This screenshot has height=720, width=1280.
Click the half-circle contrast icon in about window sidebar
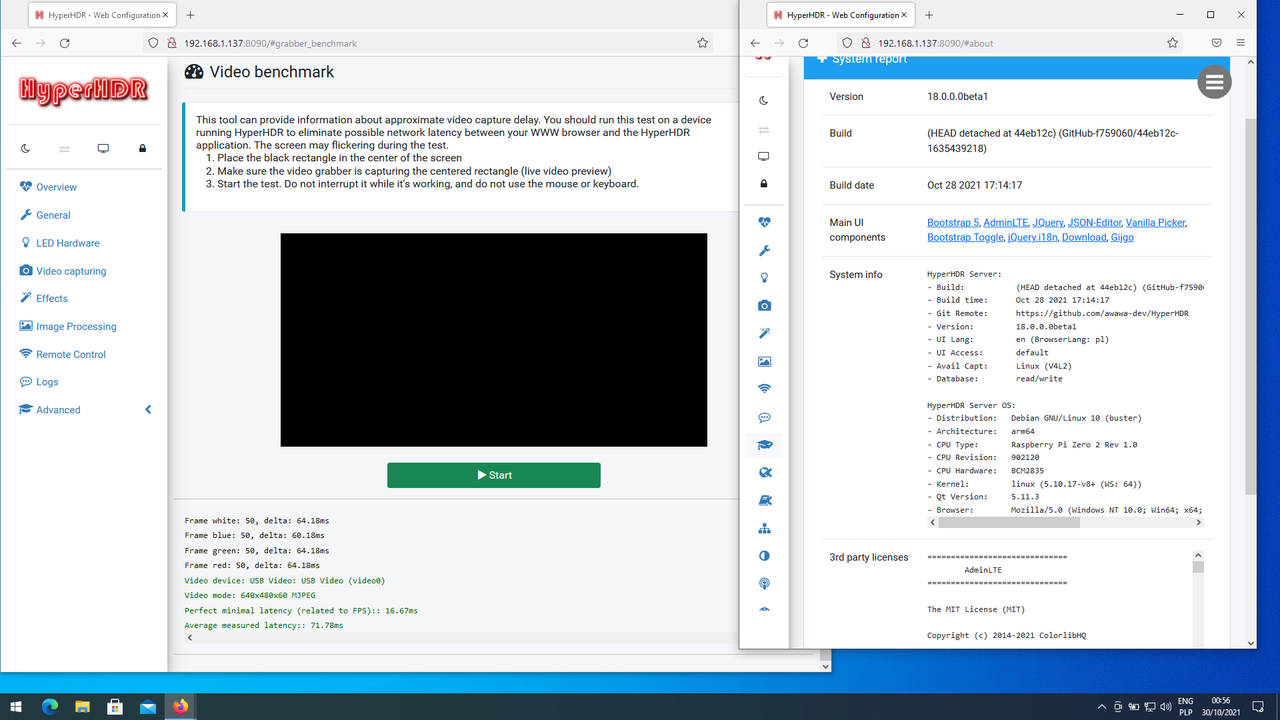(764, 556)
